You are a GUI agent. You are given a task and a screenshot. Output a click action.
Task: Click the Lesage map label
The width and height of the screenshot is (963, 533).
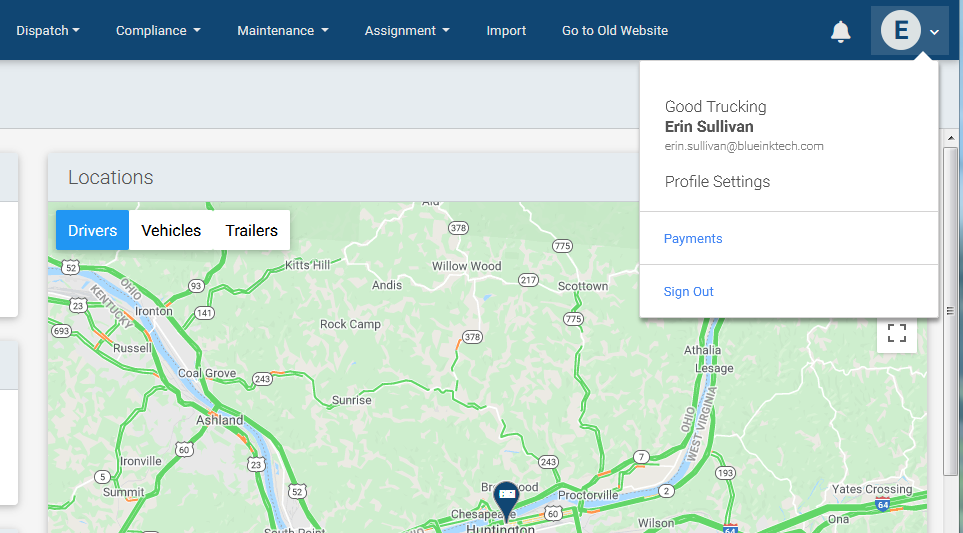pyautogui.click(x=714, y=368)
